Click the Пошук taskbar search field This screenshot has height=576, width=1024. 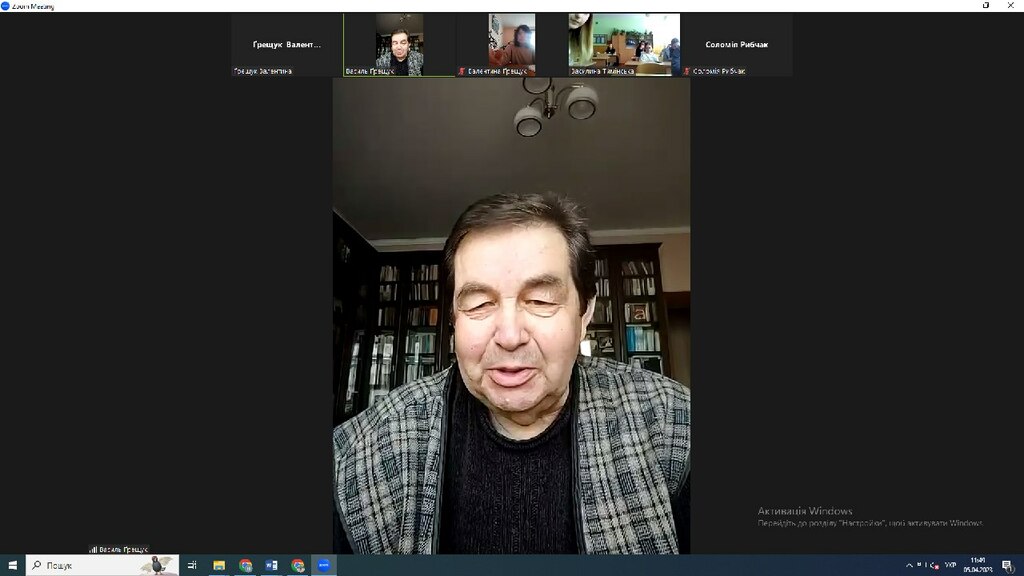pos(103,565)
